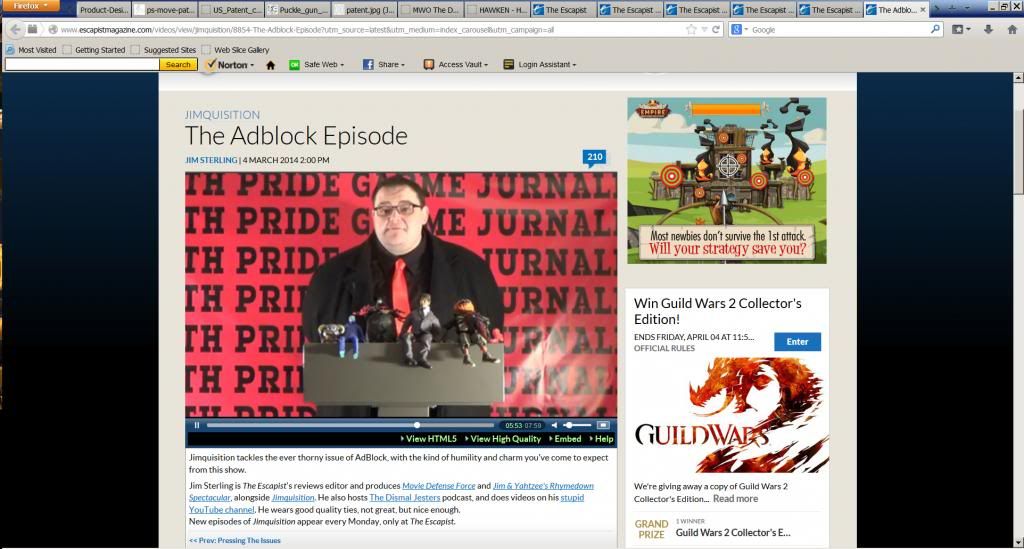This screenshot has height=549, width=1024.
Task: Click the Empire game ad banner
Action: coord(727,181)
